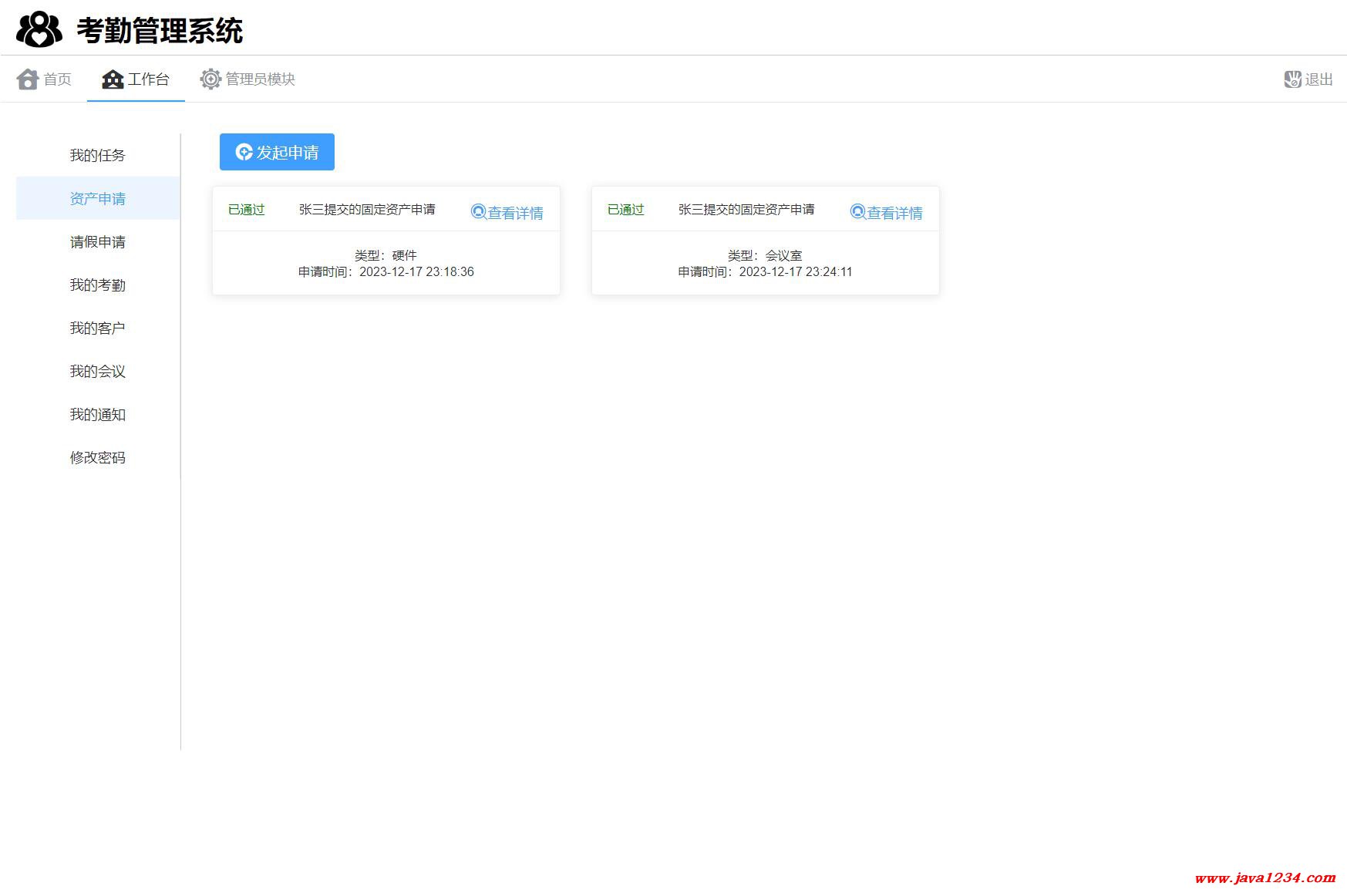This screenshot has height=896, width=1347.
Task: Click the 管理员模块 gear icon
Action: pyautogui.click(x=210, y=79)
